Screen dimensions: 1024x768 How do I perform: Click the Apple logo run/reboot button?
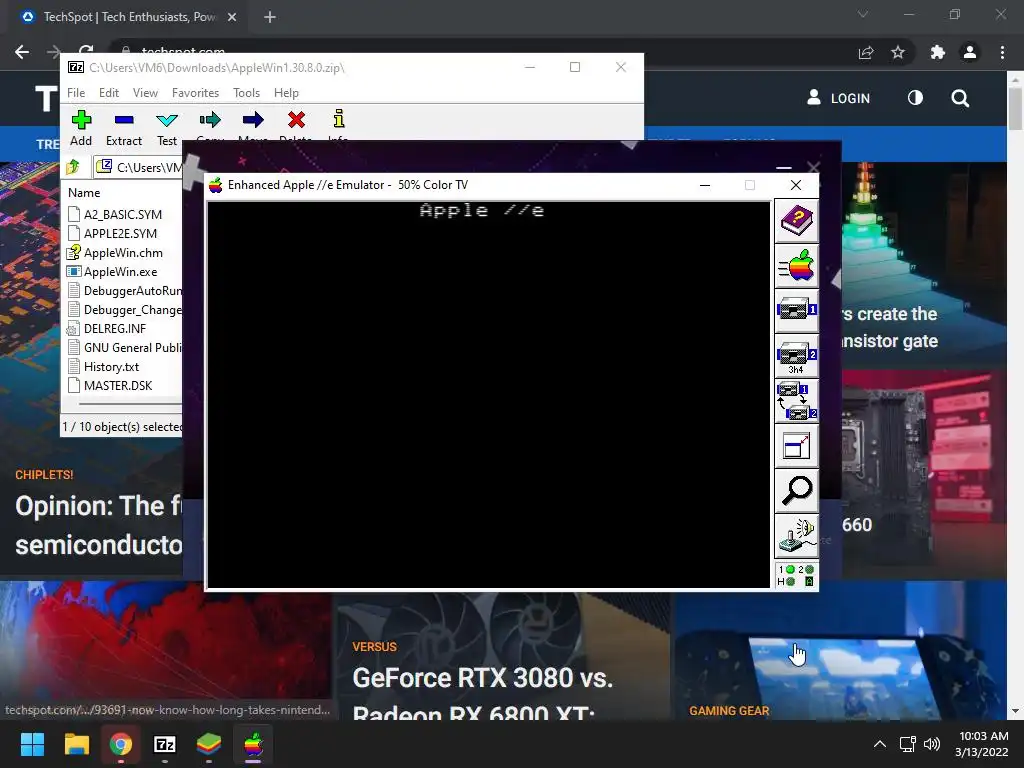796,266
